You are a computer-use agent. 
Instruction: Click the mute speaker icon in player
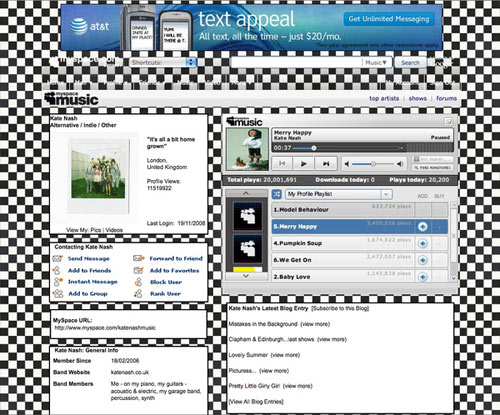347,164
